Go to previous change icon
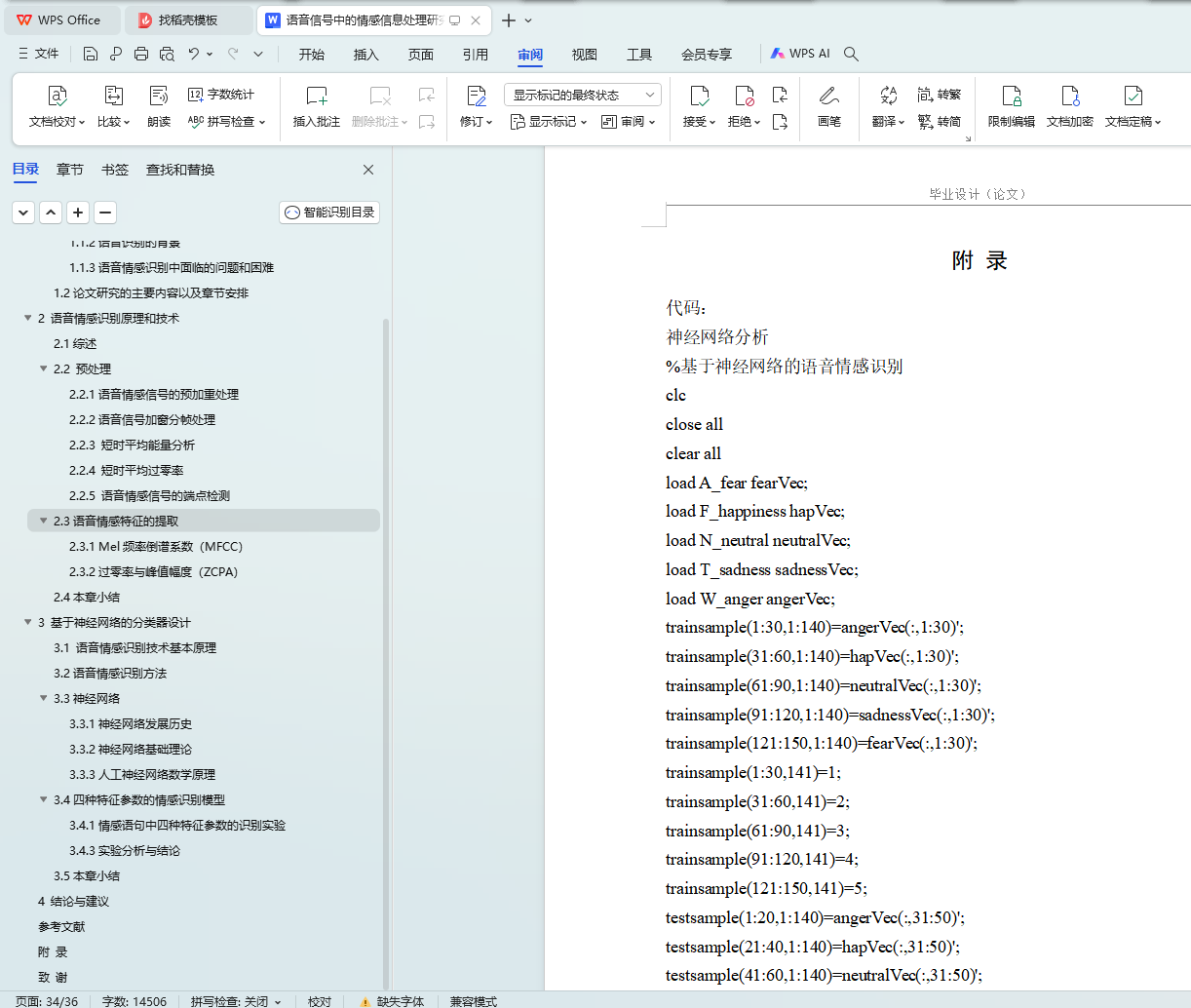 point(780,95)
